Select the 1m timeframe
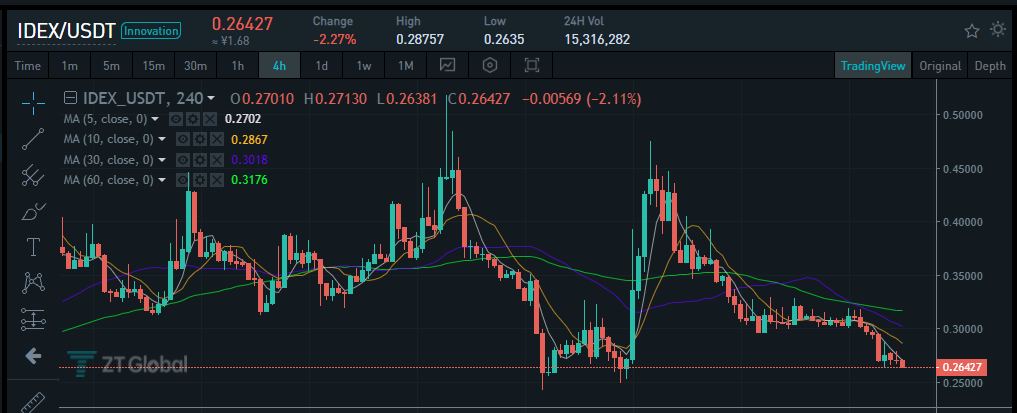This screenshot has width=1017, height=413. pyautogui.click(x=69, y=65)
